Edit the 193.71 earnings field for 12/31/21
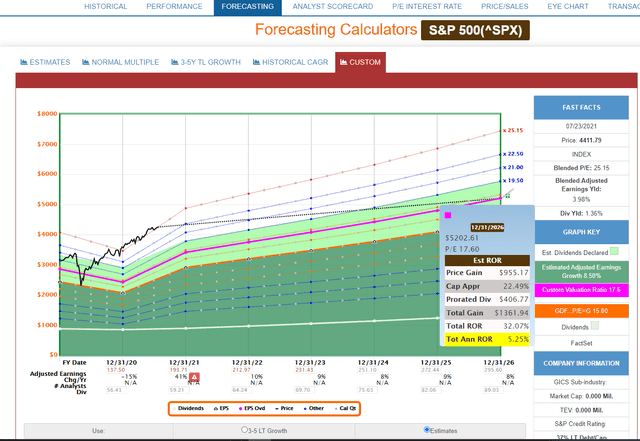The width and height of the screenshot is (640, 441). (x=179, y=370)
